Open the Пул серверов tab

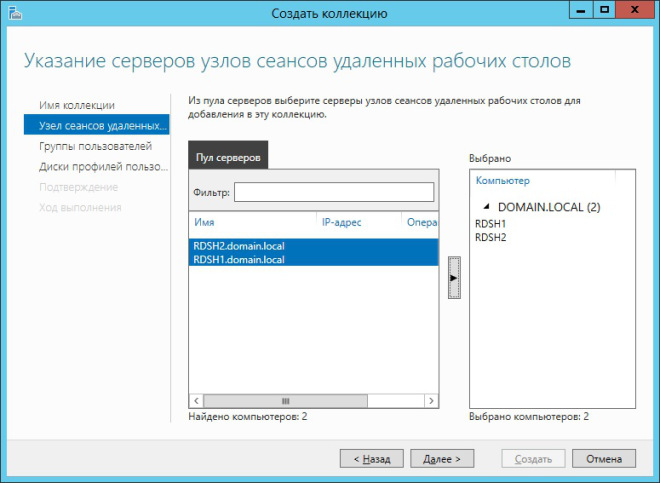(228, 156)
